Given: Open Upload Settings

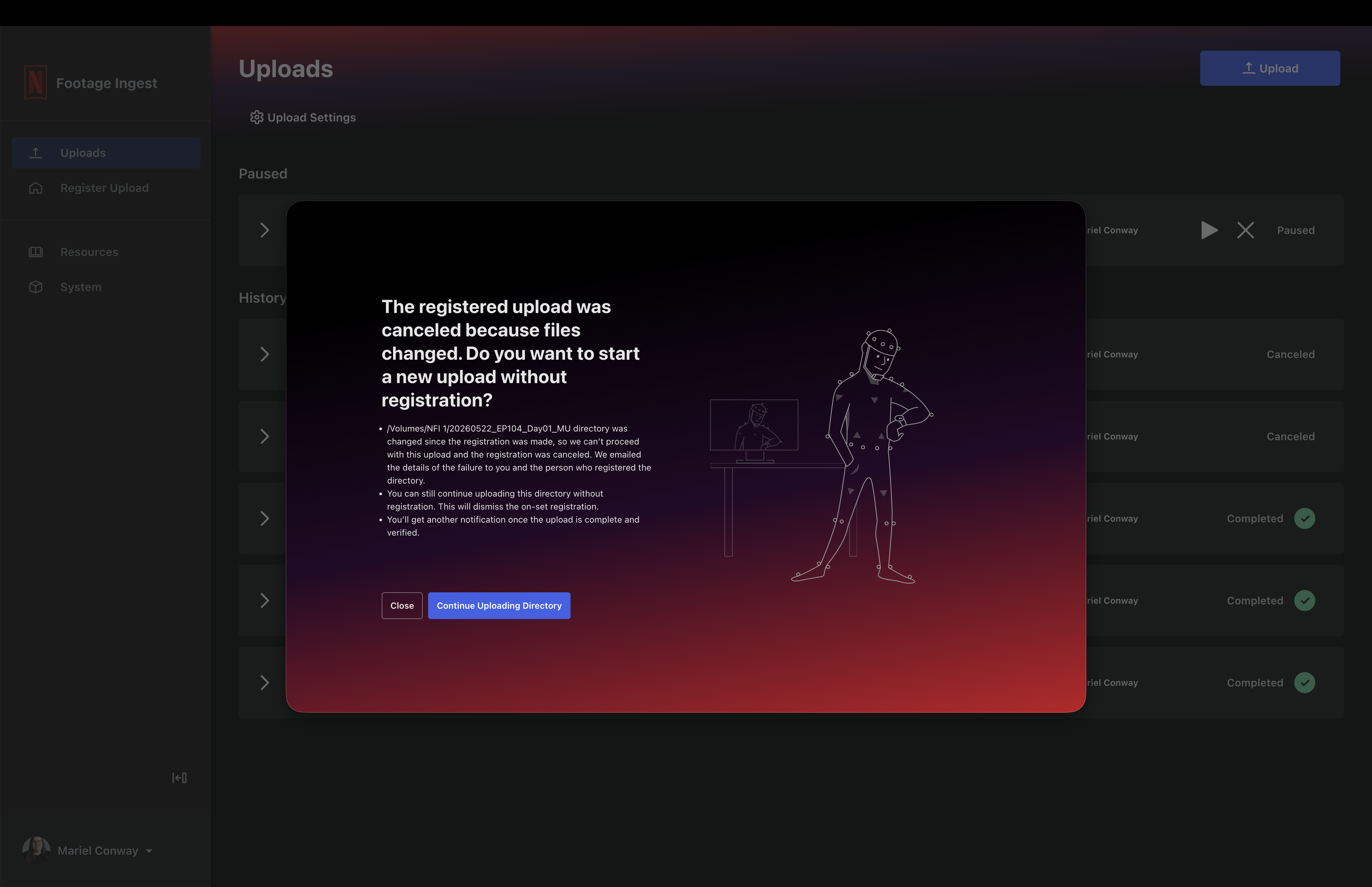Looking at the screenshot, I should (303, 117).
